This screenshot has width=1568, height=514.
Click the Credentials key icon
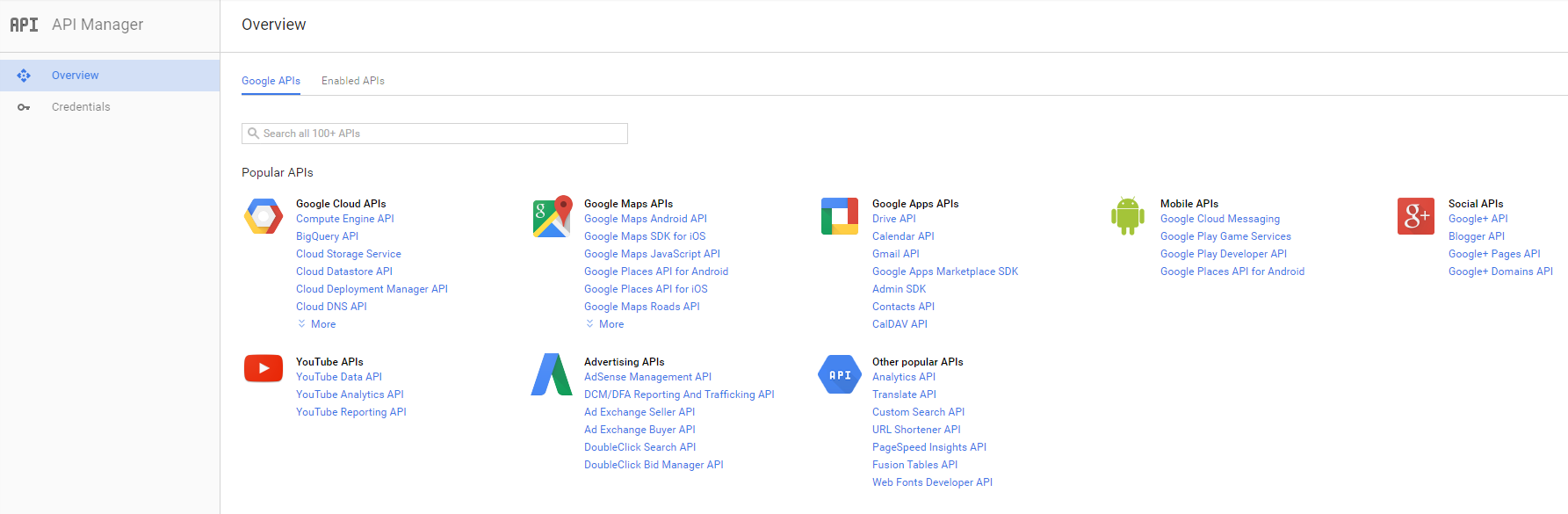point(24,107)
